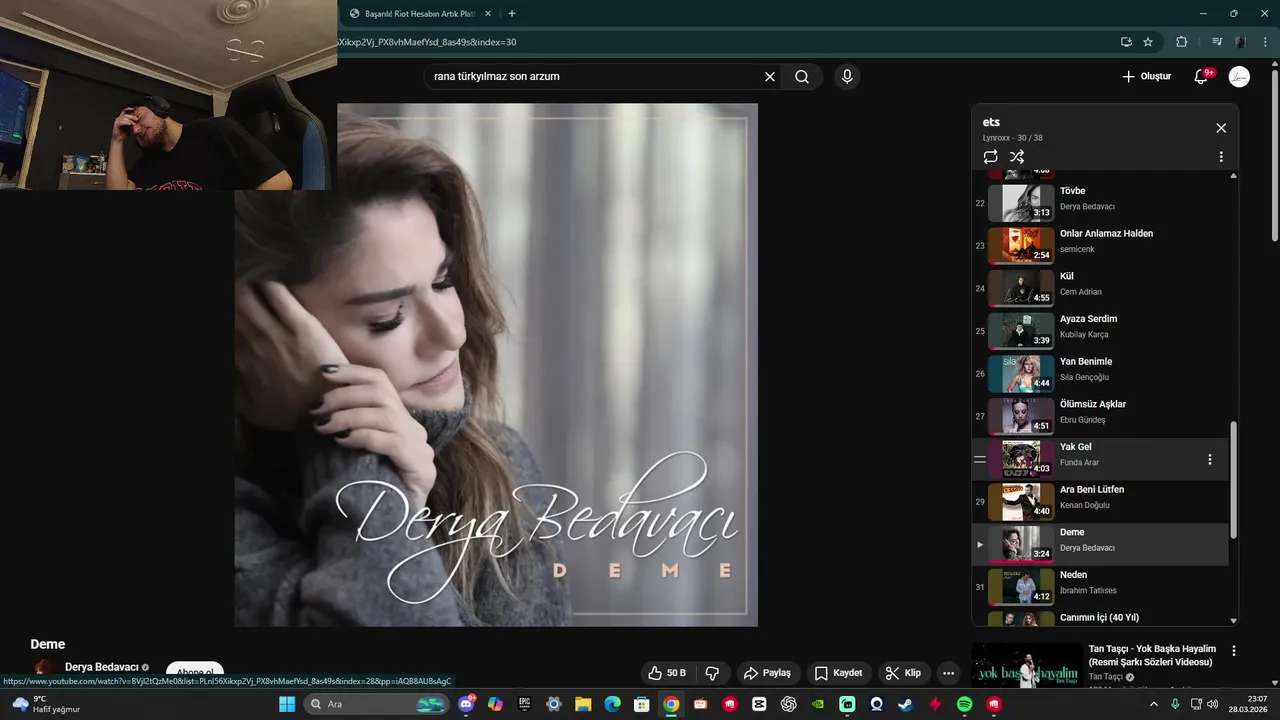Click the taskbar Ara search box
This screenshot has width=1280, height=720.
click(x=377, y=704)
